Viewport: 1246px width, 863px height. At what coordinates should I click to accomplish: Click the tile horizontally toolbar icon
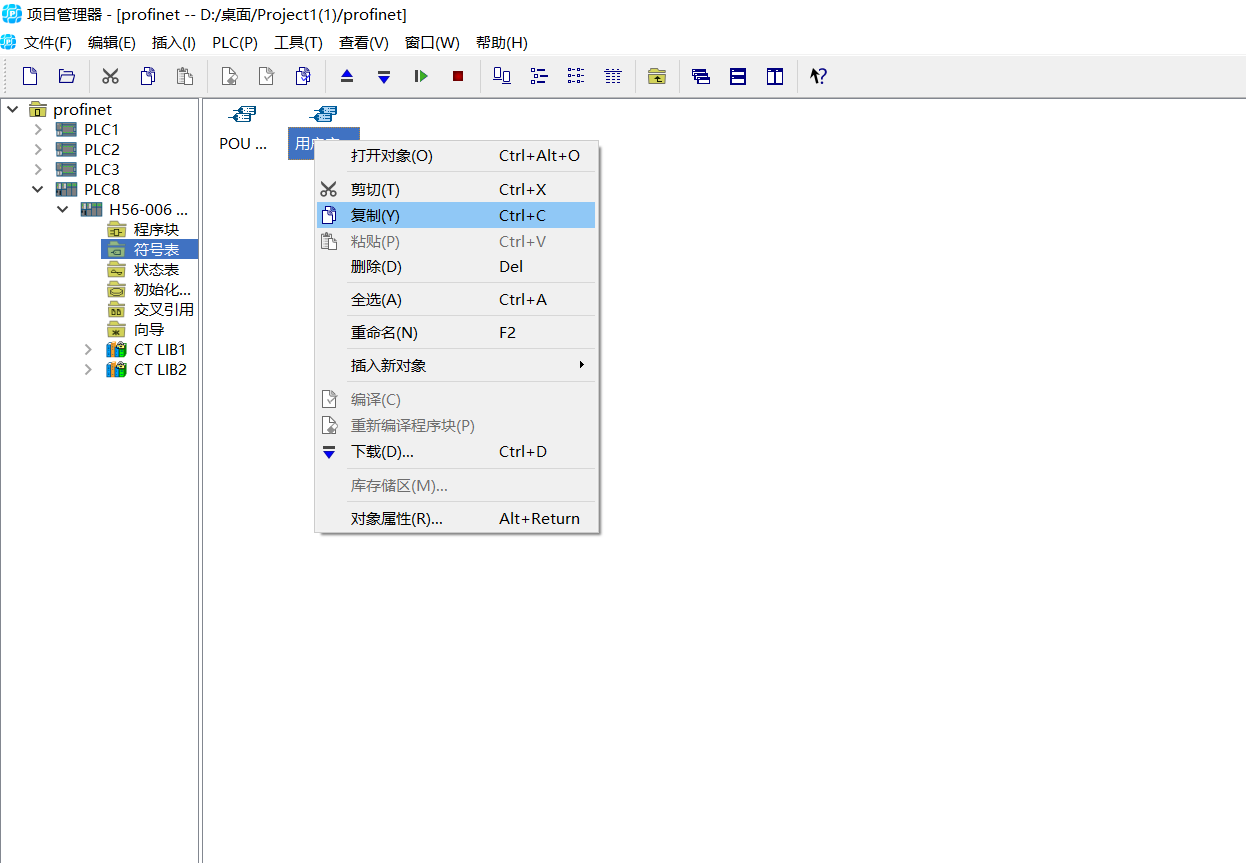click(x=738, y=76)
